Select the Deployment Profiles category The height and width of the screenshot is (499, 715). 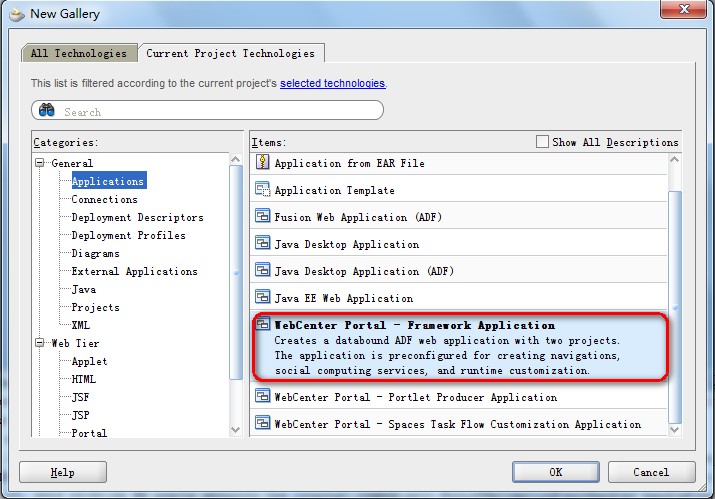pyautogui.click(x=129, y=235)
